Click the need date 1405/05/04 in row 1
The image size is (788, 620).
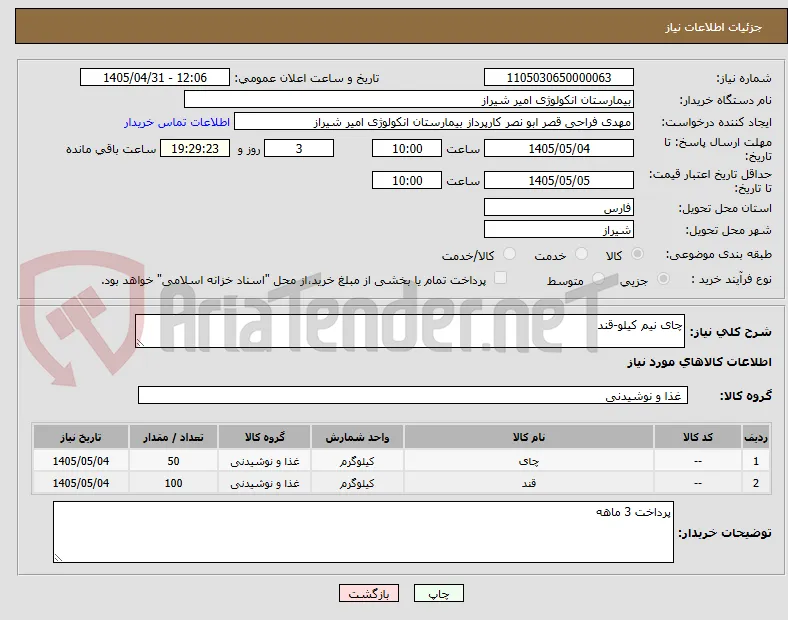click(x=81, y=461)
